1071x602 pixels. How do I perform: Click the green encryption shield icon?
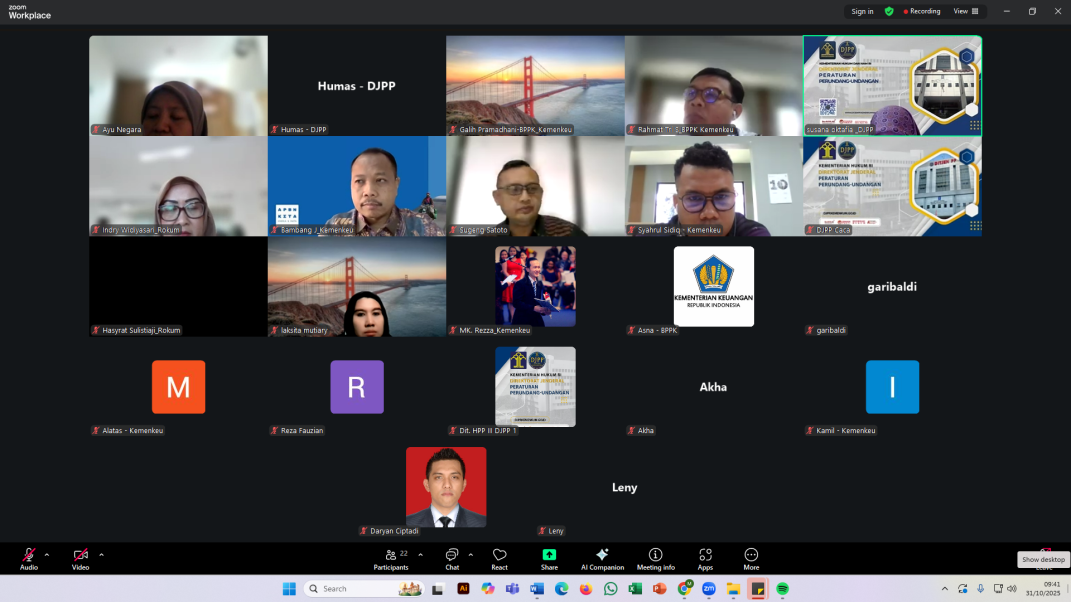coord(889,12)
